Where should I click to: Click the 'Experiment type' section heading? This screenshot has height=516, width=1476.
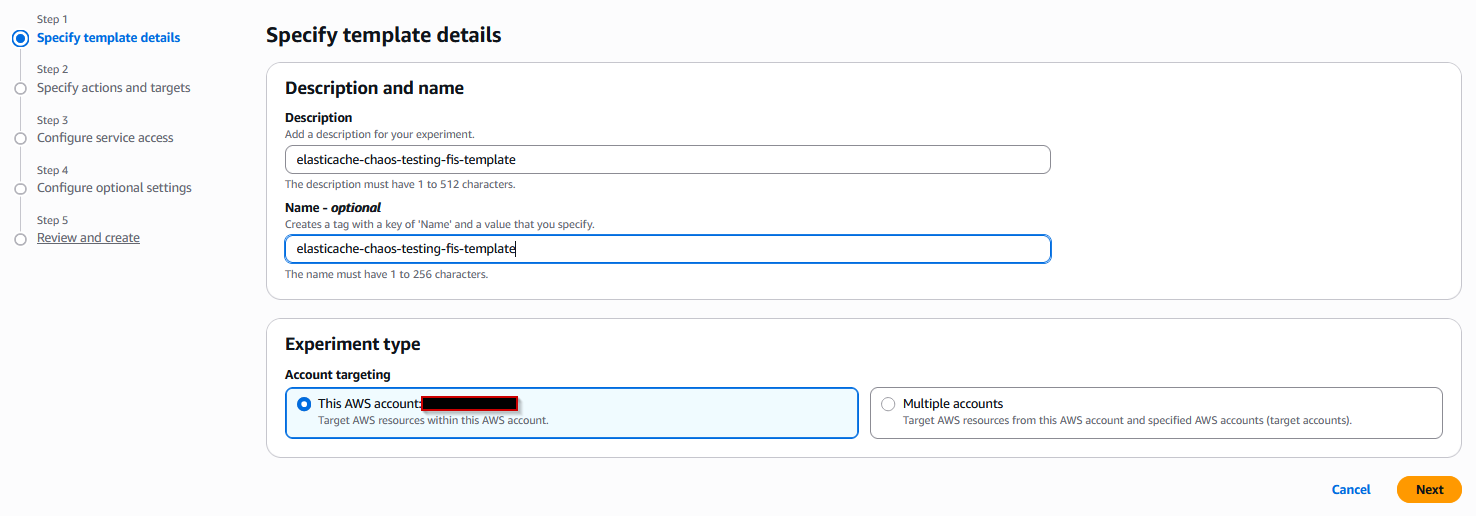(352, 344)
